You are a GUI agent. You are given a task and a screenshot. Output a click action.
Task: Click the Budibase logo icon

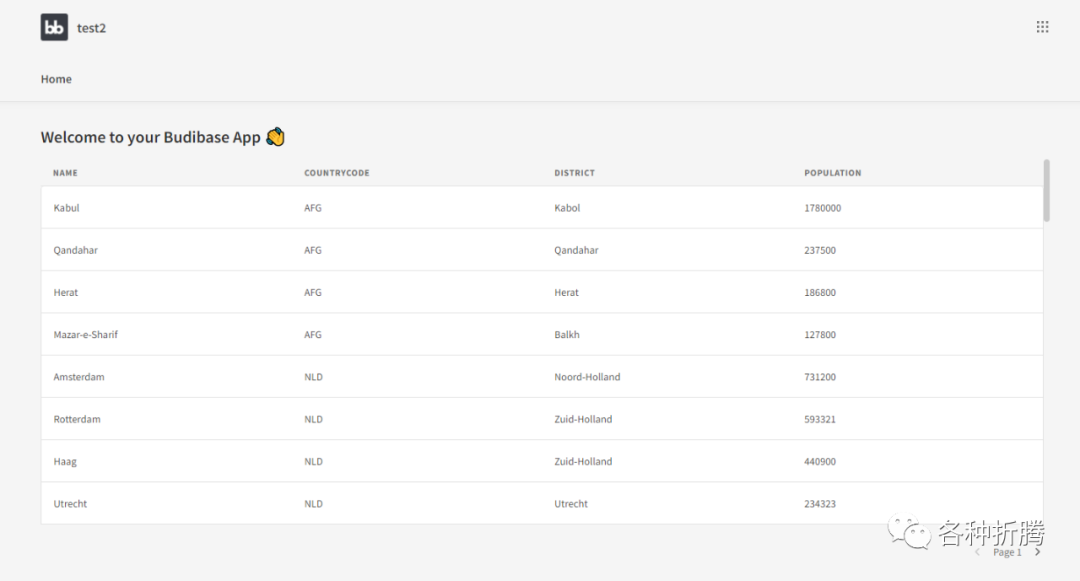pyautogui.click(x=54, y=28)
